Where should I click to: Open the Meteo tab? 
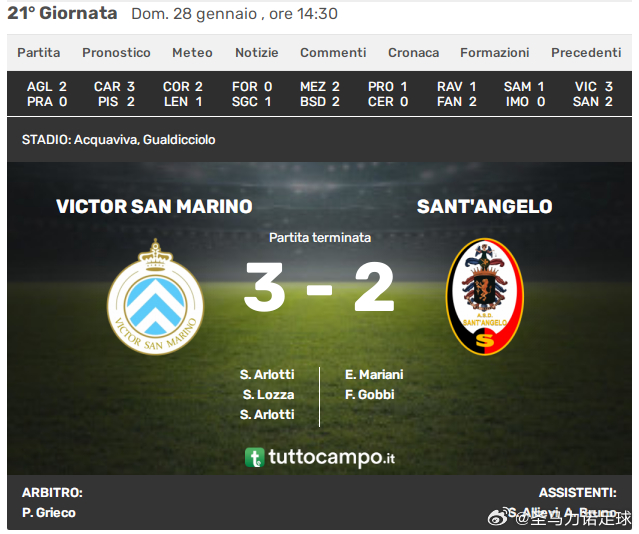click(x=192, y=53)
